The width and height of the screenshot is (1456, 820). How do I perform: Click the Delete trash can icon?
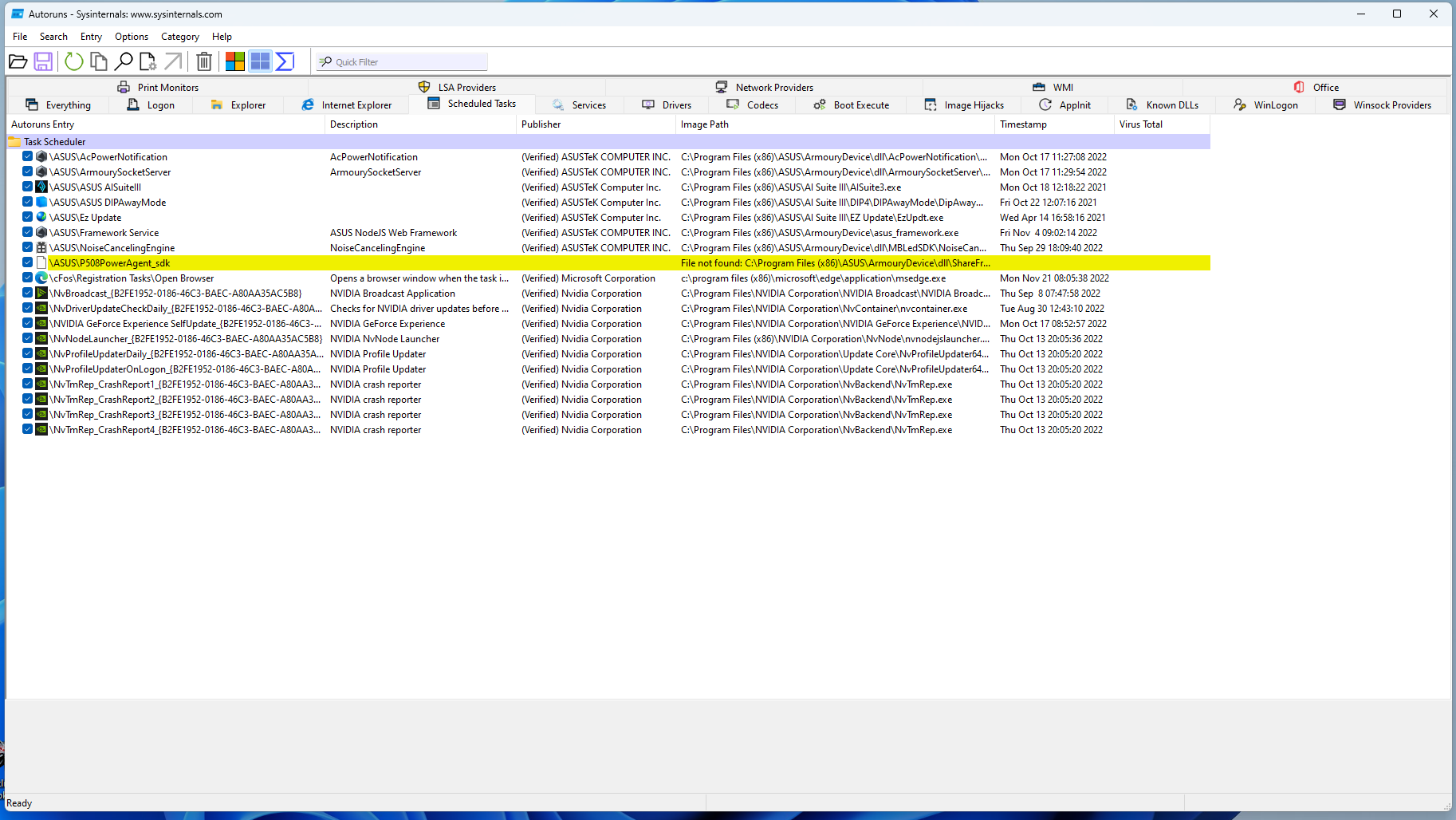click(x=204, y=61)
